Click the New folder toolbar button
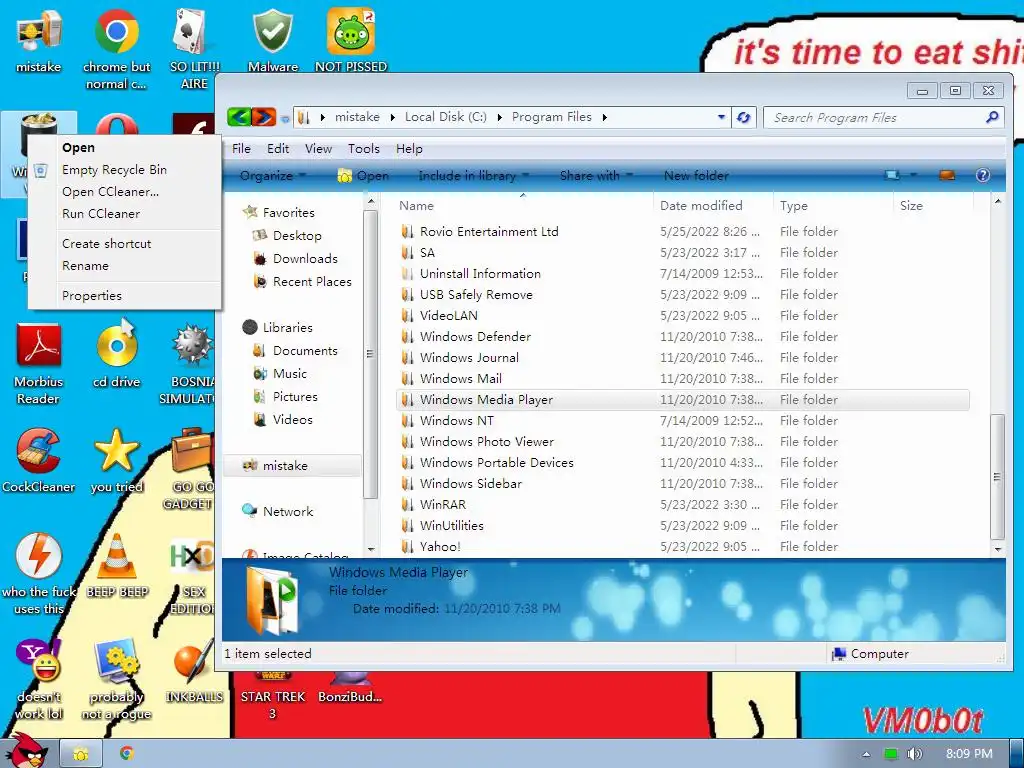 tap(696, 176)
